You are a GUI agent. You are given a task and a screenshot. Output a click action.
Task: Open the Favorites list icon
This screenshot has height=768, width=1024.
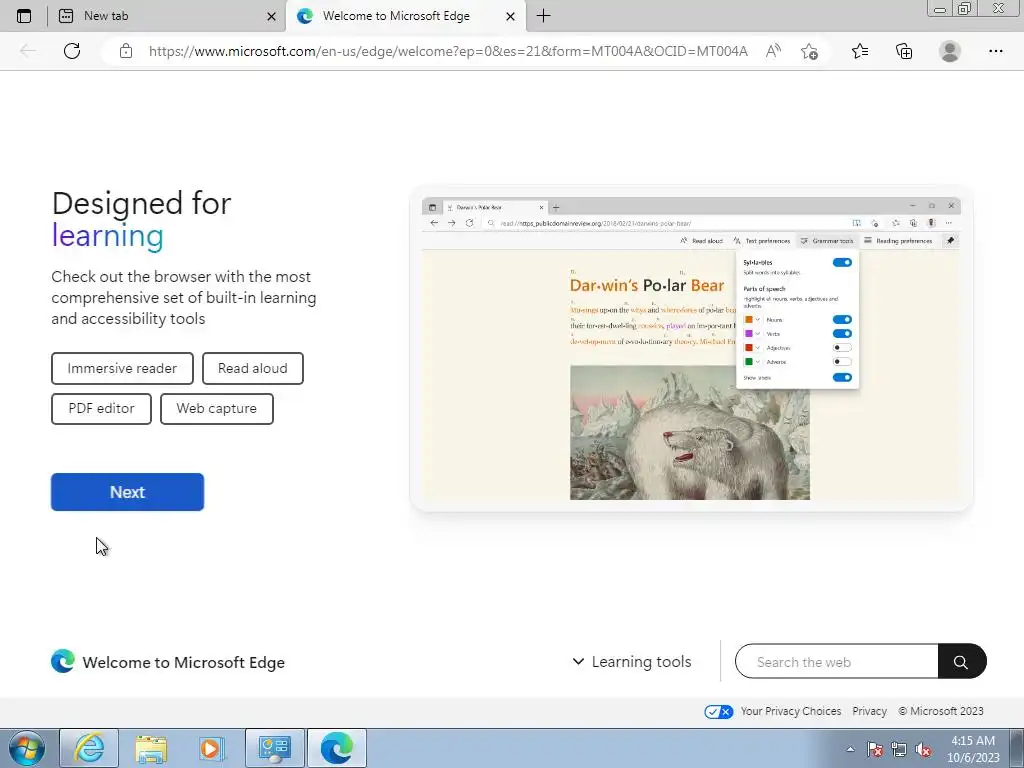pyautogui.click(x=860, y=51)
